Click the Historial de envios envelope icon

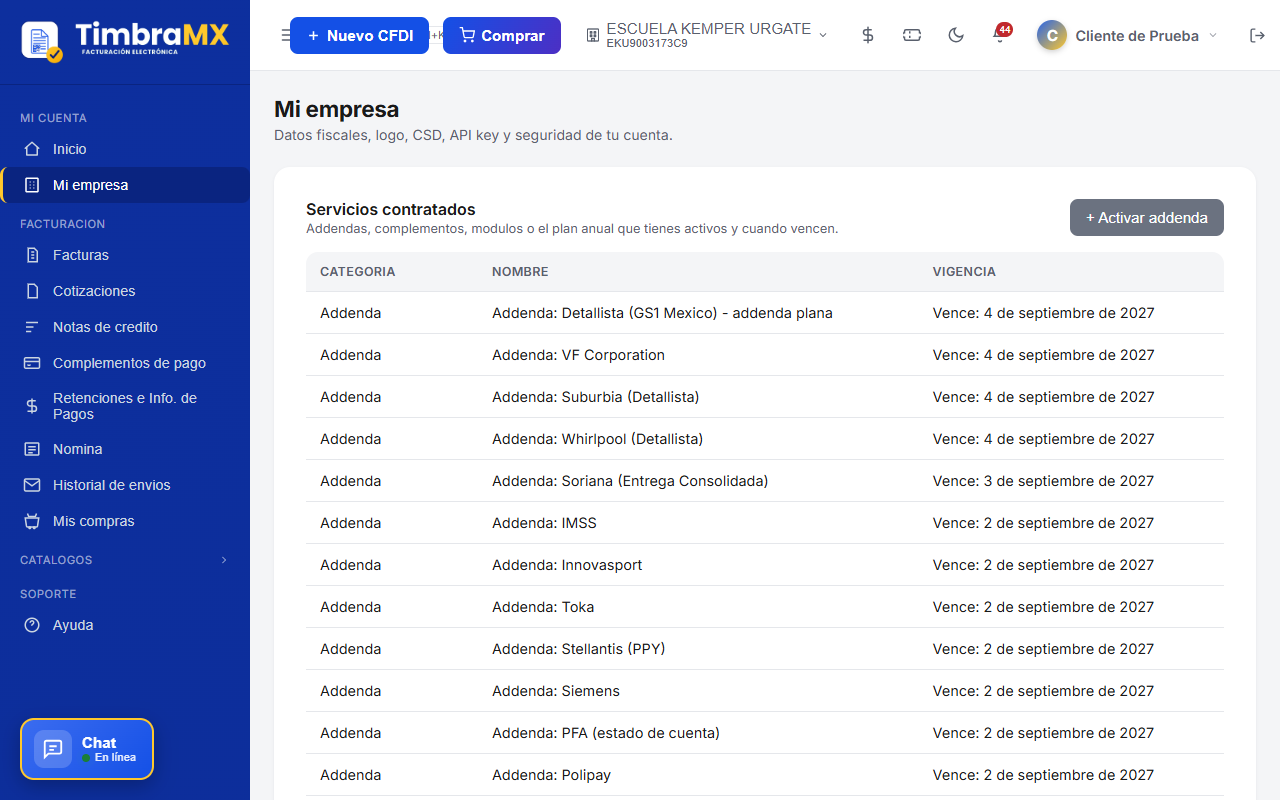[32, 485]
